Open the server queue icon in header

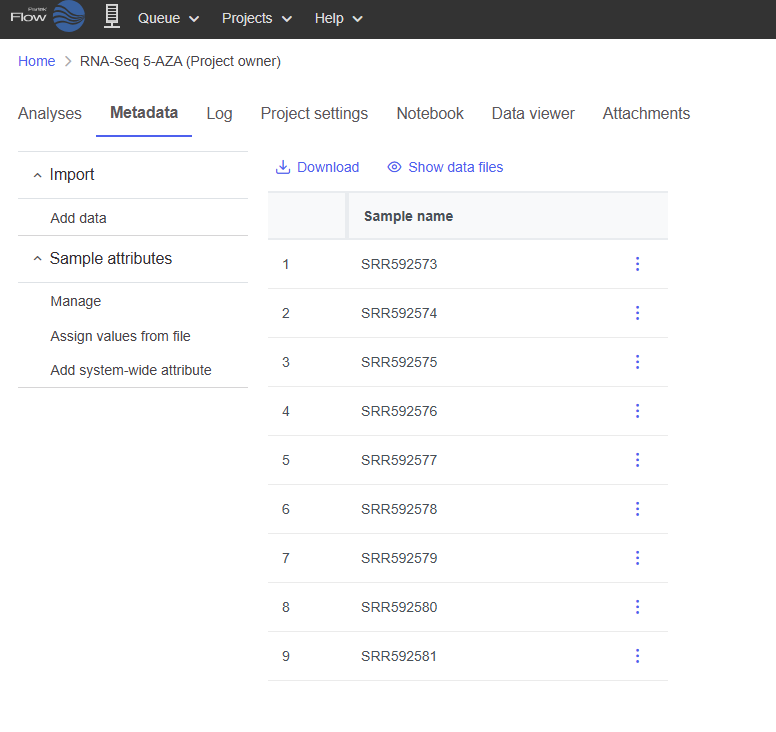coord(112,17)
